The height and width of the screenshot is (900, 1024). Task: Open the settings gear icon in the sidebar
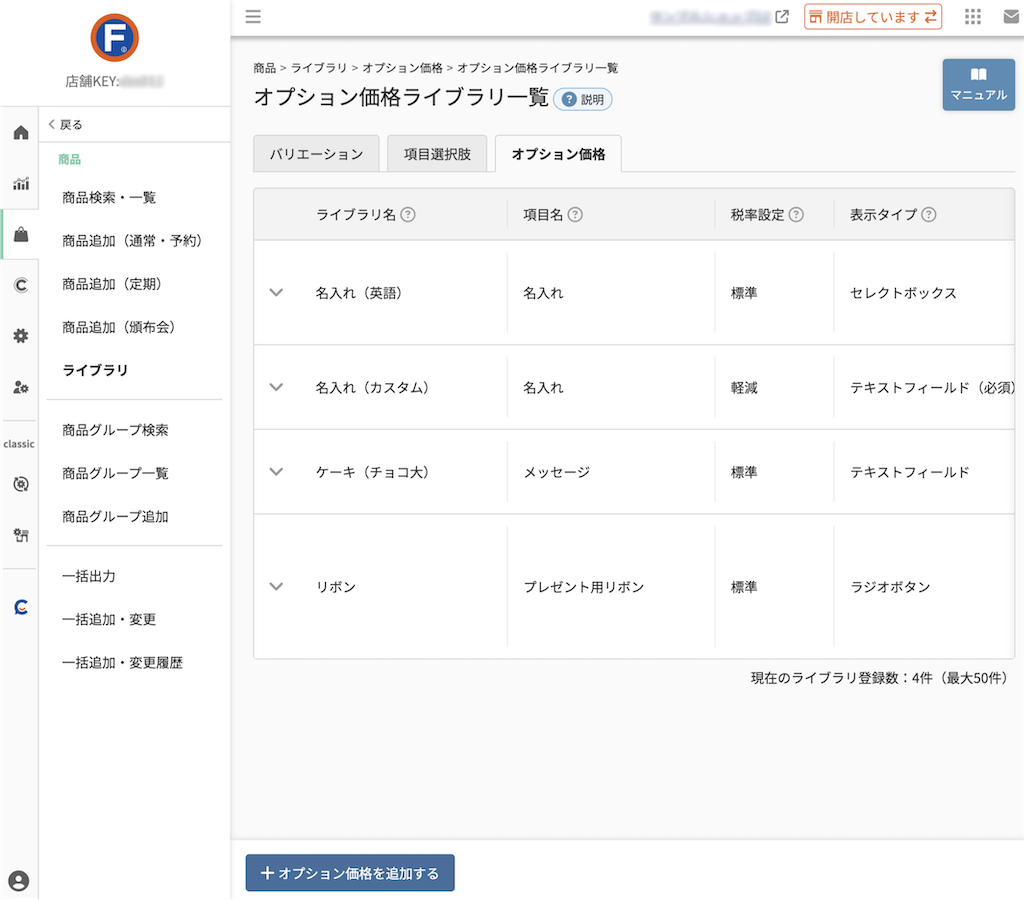tap(21, 336)
